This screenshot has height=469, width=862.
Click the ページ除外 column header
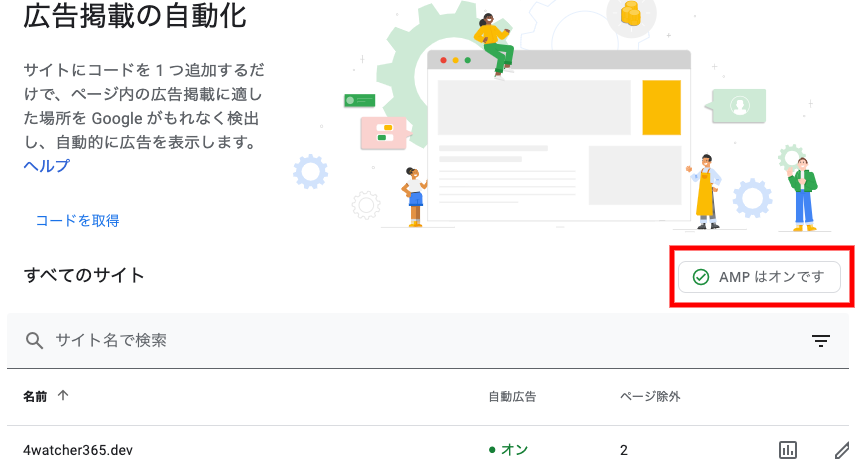(650, 396)
